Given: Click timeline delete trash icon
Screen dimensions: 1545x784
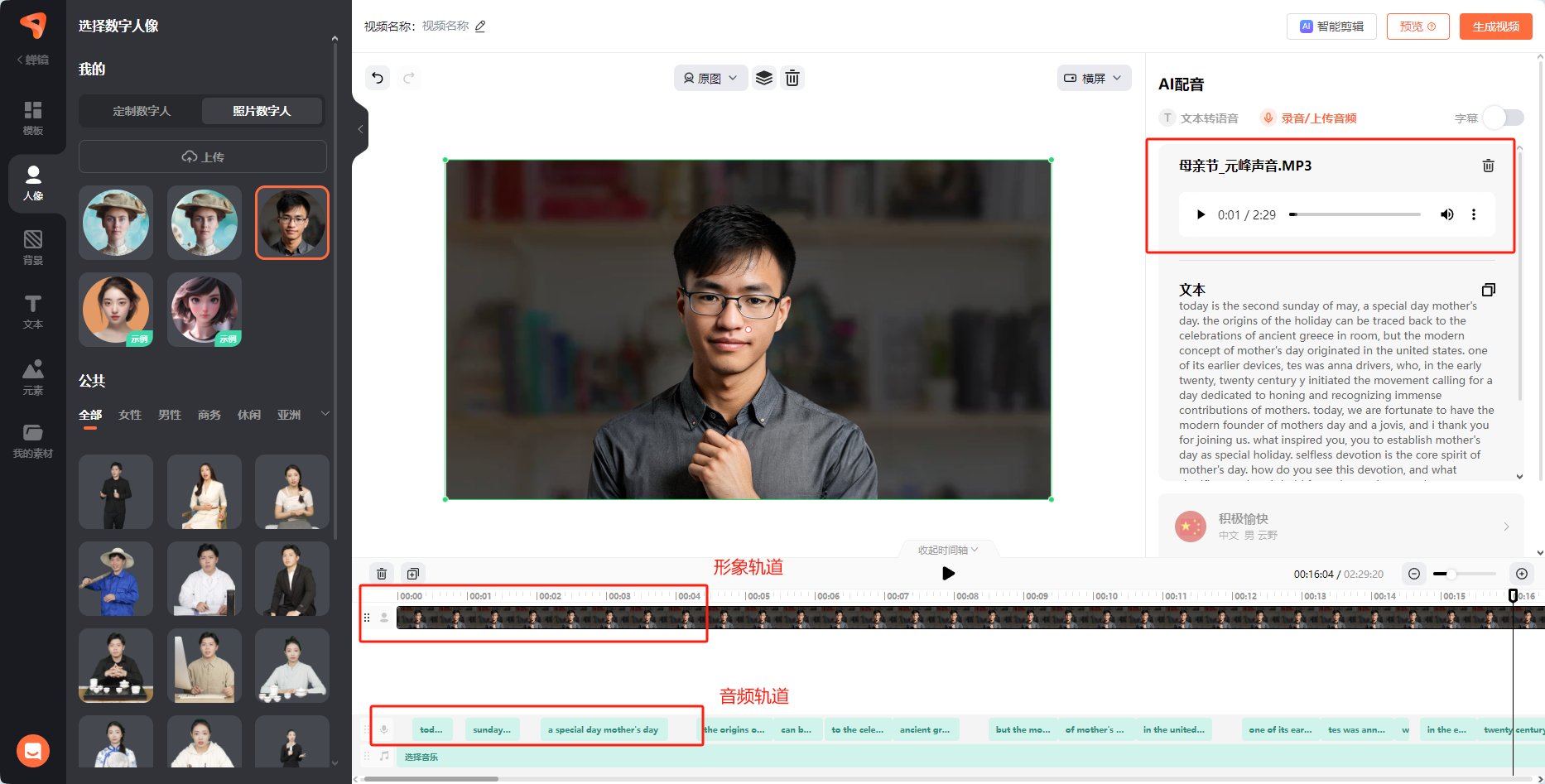Looking at the screenshot, I should pos(382,574).
